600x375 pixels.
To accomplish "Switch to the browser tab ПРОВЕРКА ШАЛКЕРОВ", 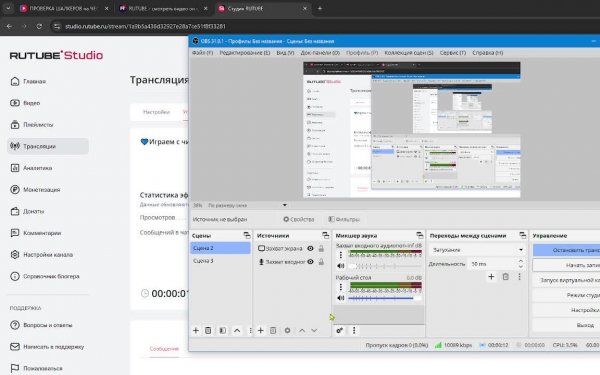I will coord(64,8).
